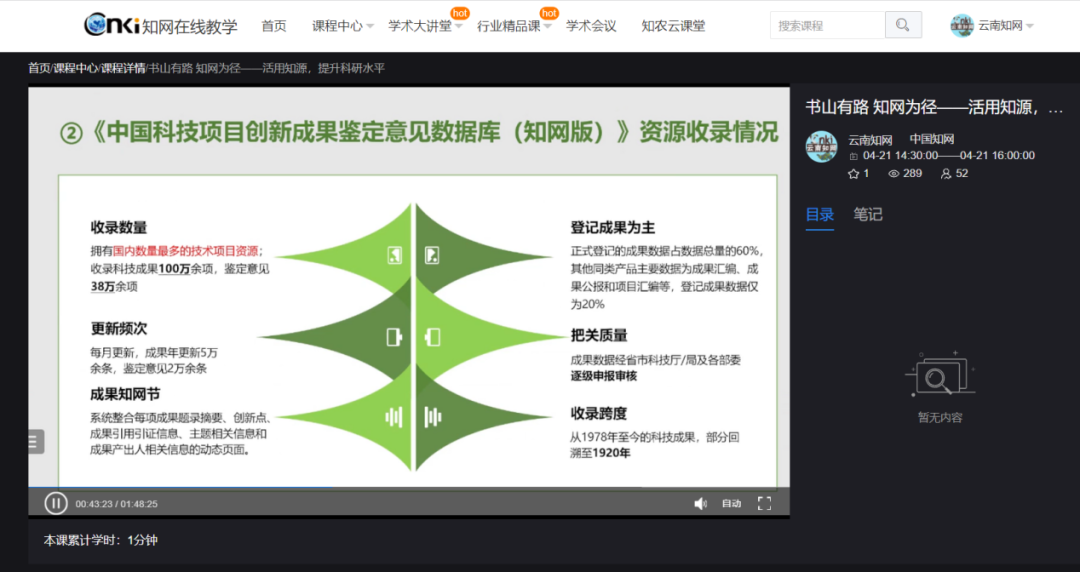Screen dimensions: 1080x572
Task: Click the empty-content magnifier illustration
Action: (939, 375)
